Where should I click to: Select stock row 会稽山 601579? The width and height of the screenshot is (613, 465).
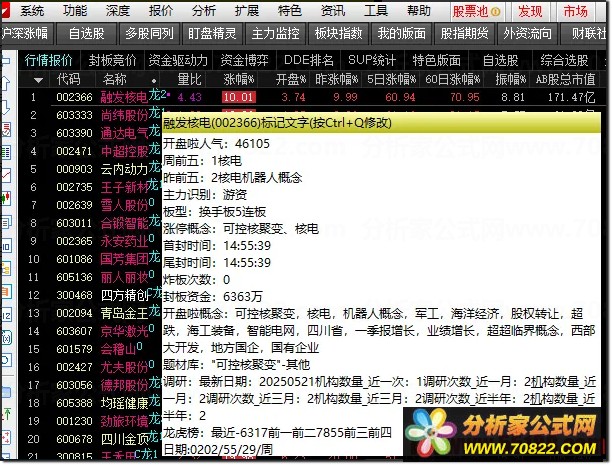click(91, 349)
